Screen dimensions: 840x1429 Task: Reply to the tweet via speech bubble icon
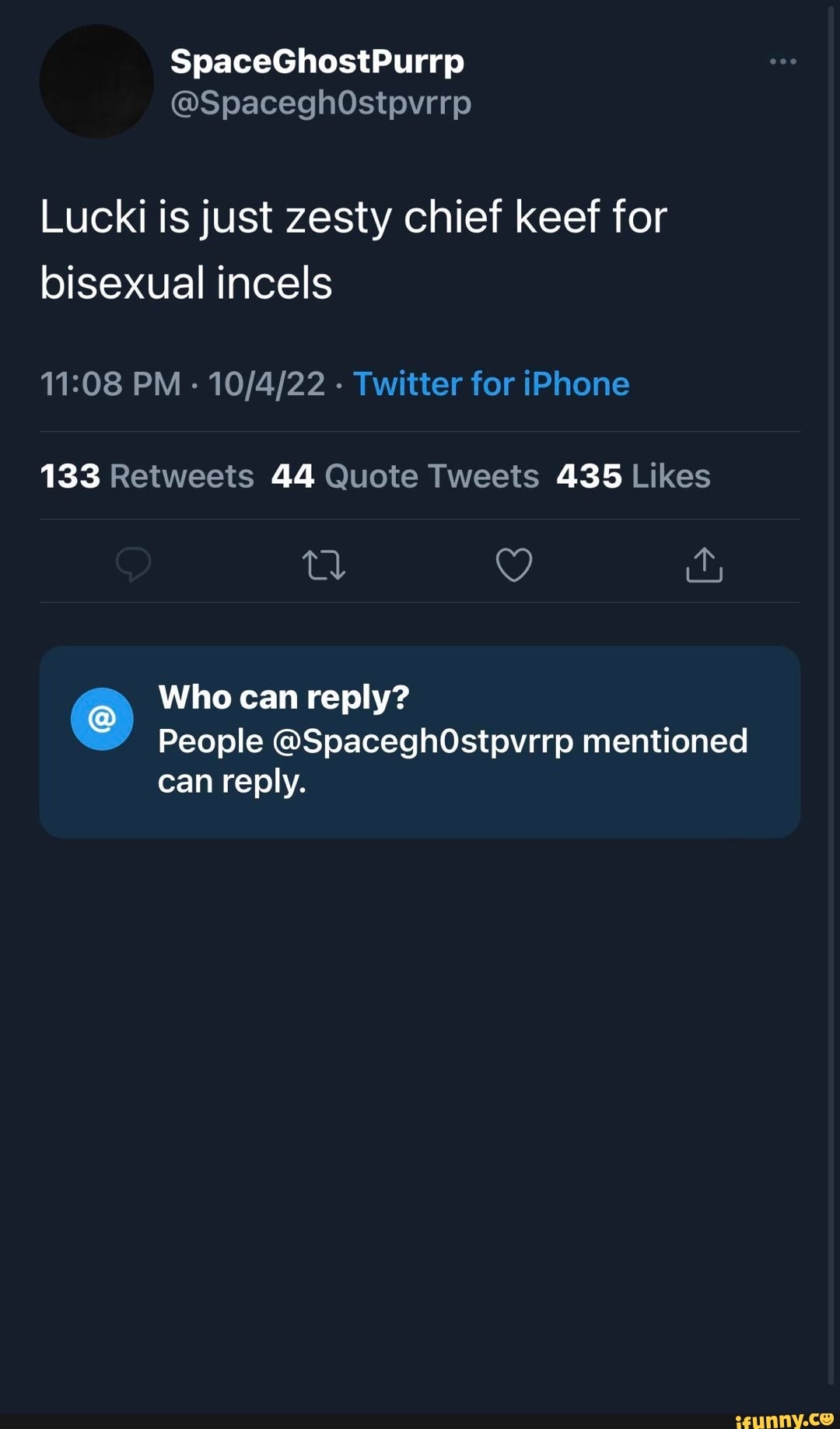133,564
